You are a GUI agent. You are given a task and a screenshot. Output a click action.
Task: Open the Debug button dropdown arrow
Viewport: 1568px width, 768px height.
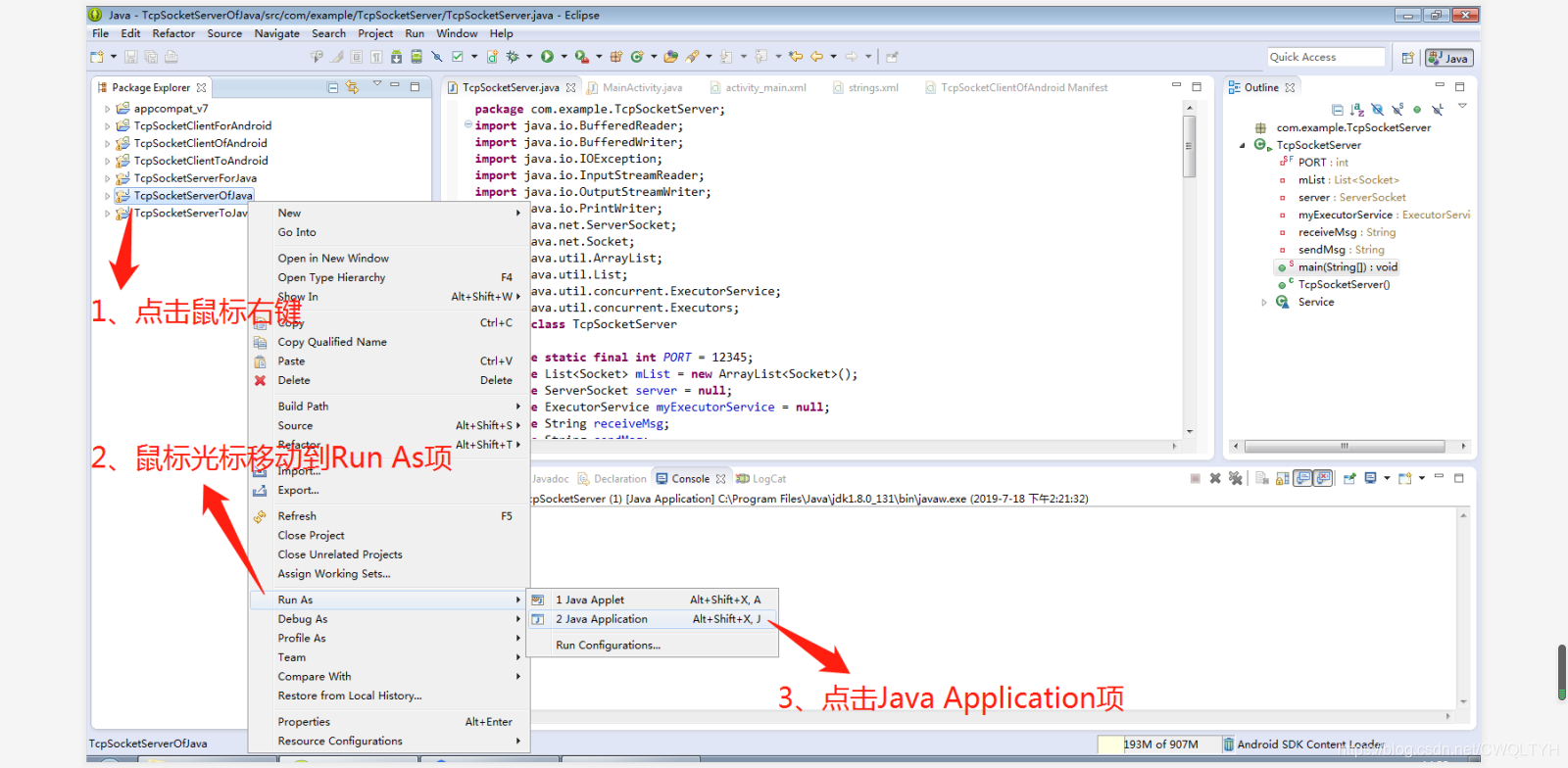(529, 57)
